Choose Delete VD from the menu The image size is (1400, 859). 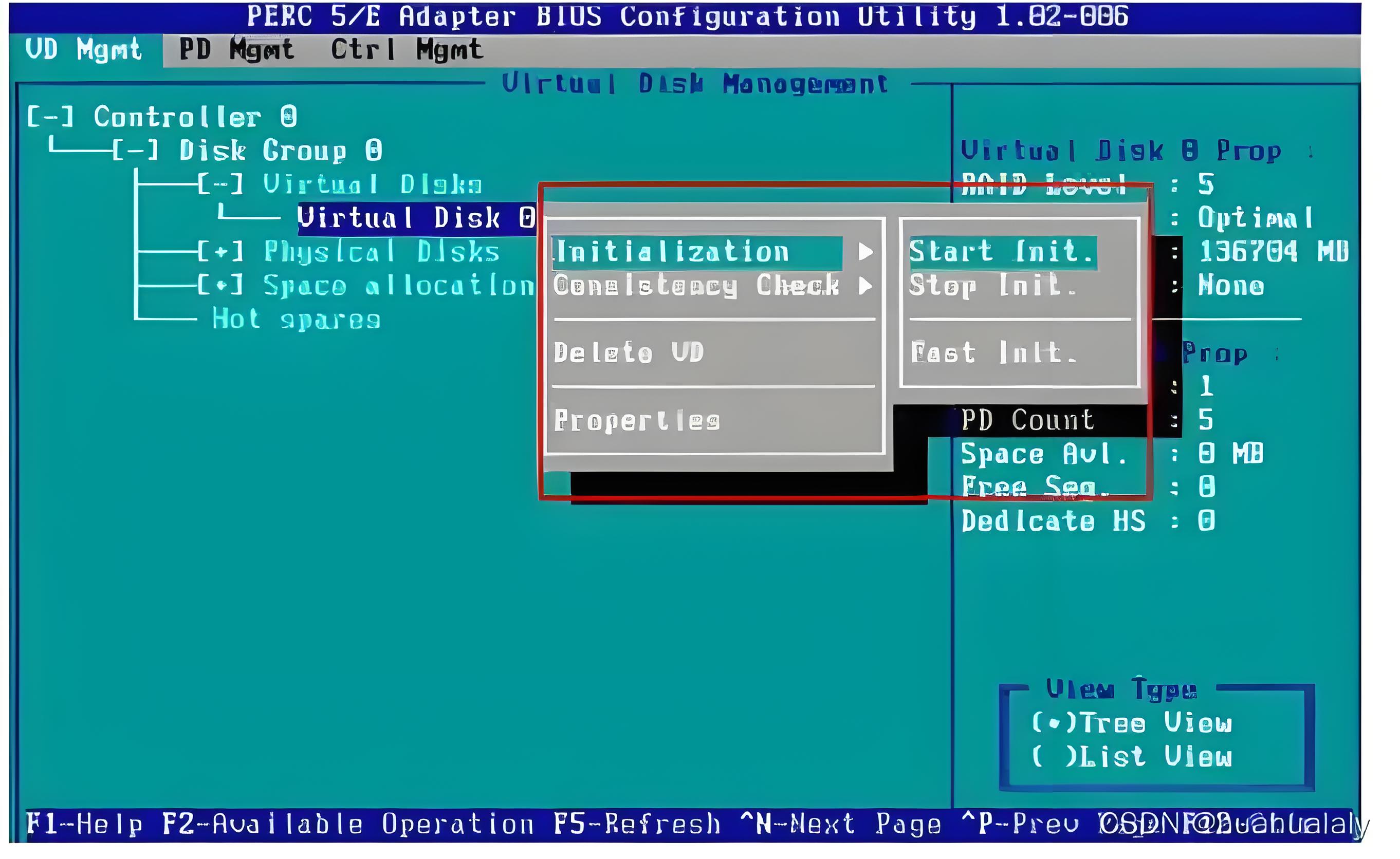(x=629, y=353)
